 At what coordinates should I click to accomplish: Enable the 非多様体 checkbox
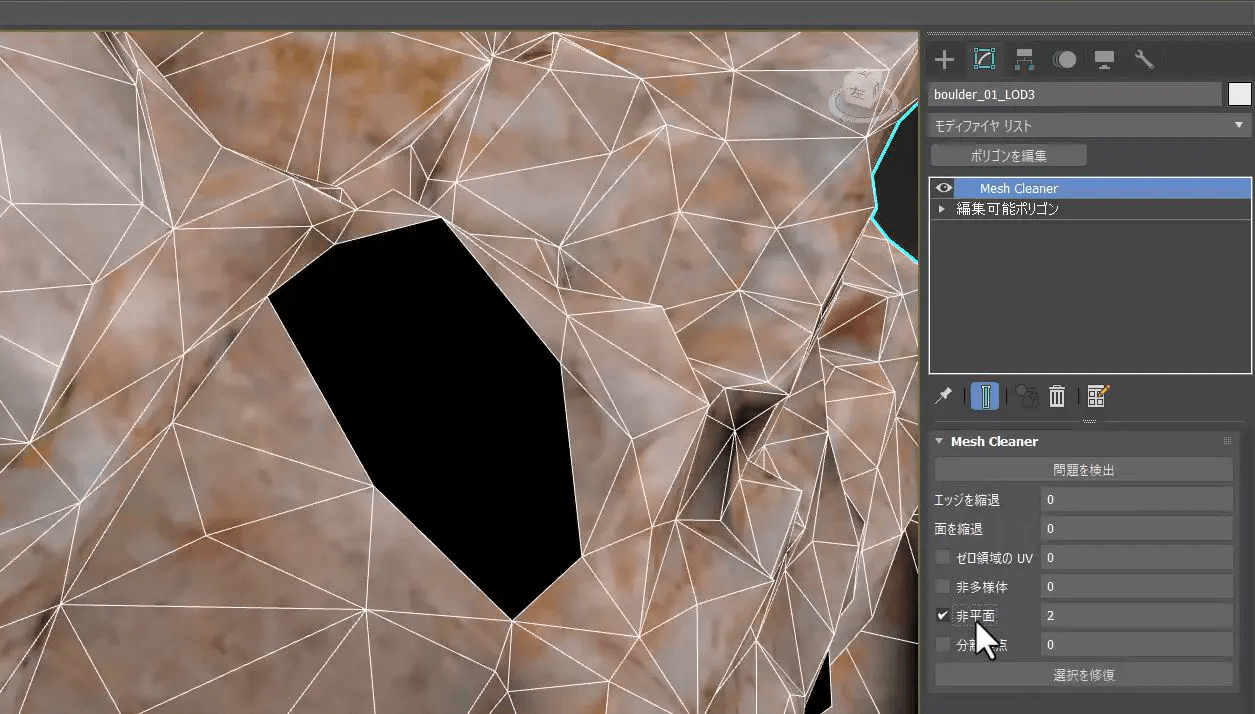pyautogui.click(x=942, y=587)
